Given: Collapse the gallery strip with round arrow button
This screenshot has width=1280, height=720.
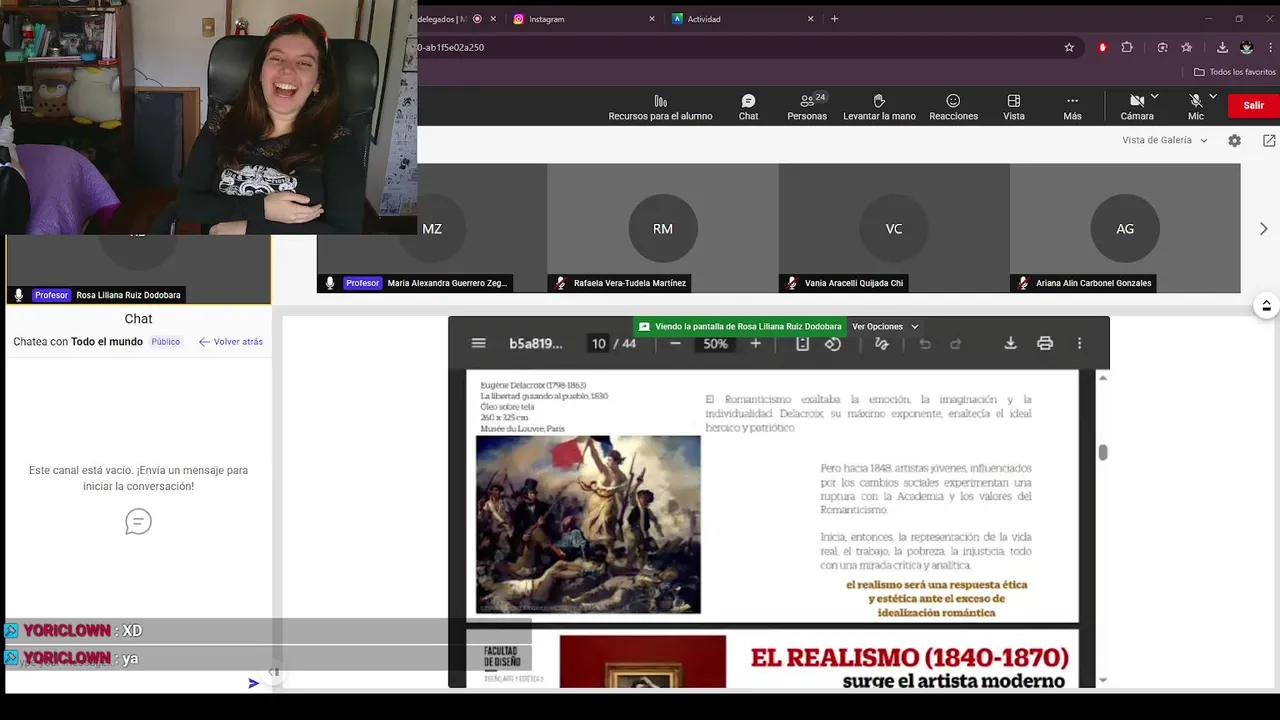Looking at the screenshot, I should click(1266, 306).
